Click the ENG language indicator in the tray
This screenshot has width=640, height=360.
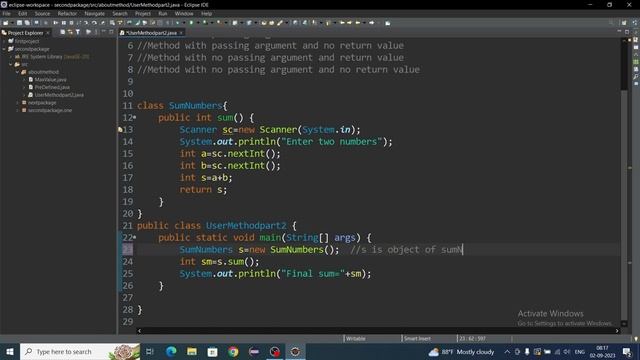point(580,351)
